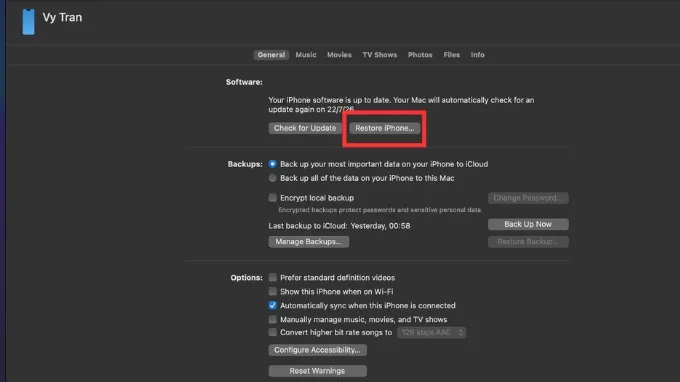Click Back Up Now
This screenshot has width=680, height=382.
coord(528,224)
